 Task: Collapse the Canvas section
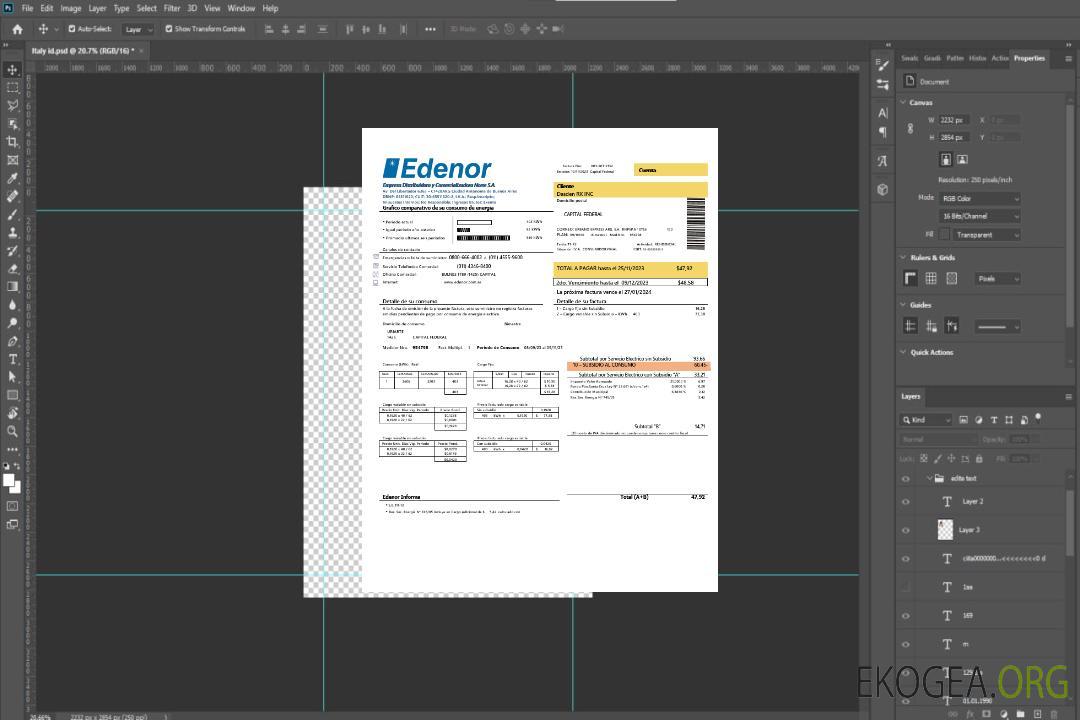point(903,102)
